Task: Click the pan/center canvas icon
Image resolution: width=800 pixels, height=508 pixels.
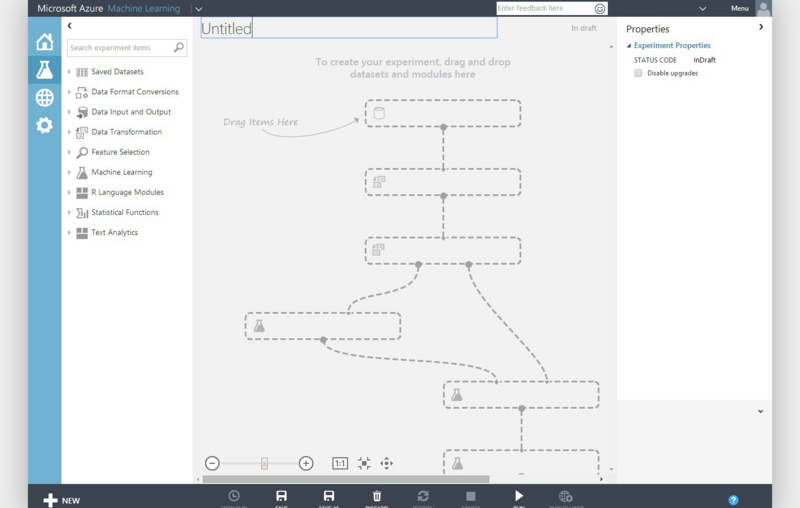Action: click(387, 463)
